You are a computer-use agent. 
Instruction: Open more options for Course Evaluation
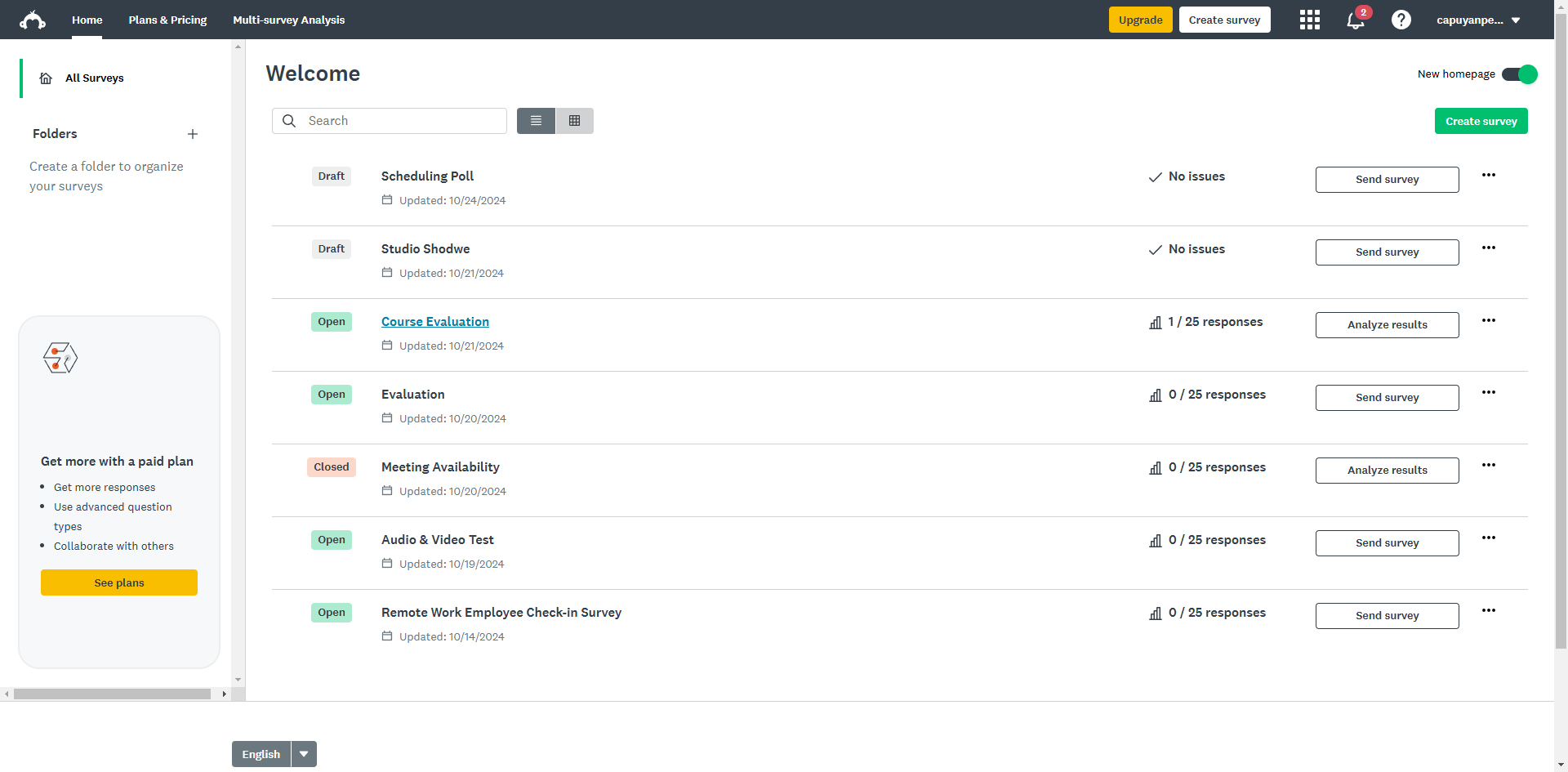tap(1488, 320)
